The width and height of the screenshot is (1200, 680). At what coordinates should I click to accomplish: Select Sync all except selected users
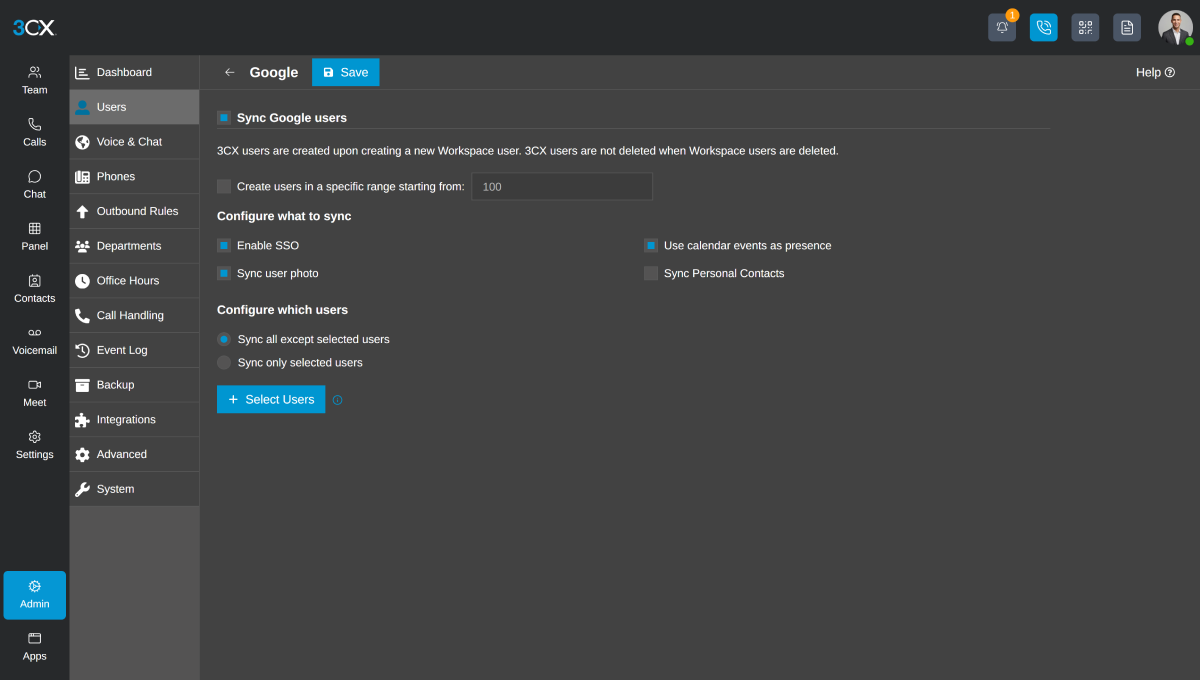point(224,339)
